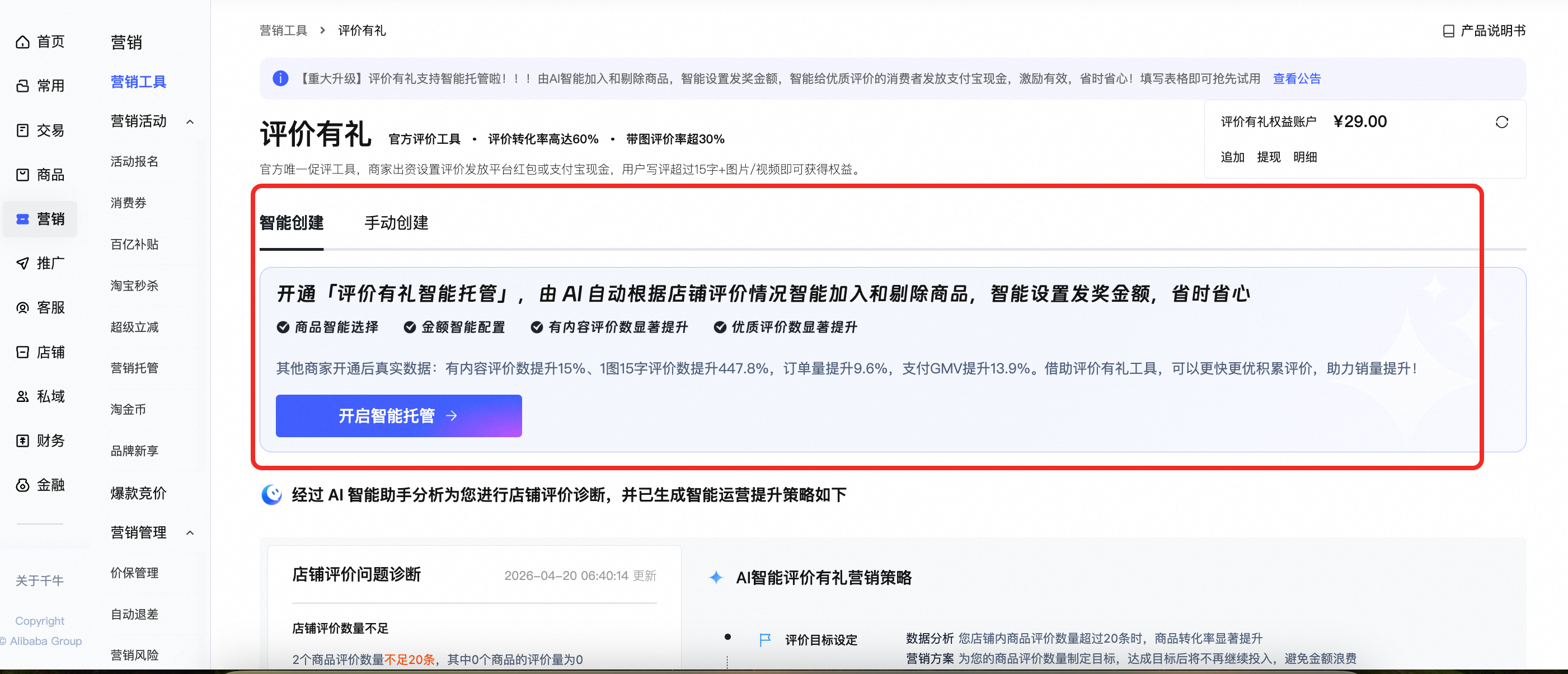Open the 商品 sidebar icon
Image resolution: width=1568 pixels, height=674 pixels.
coord(22,175)
